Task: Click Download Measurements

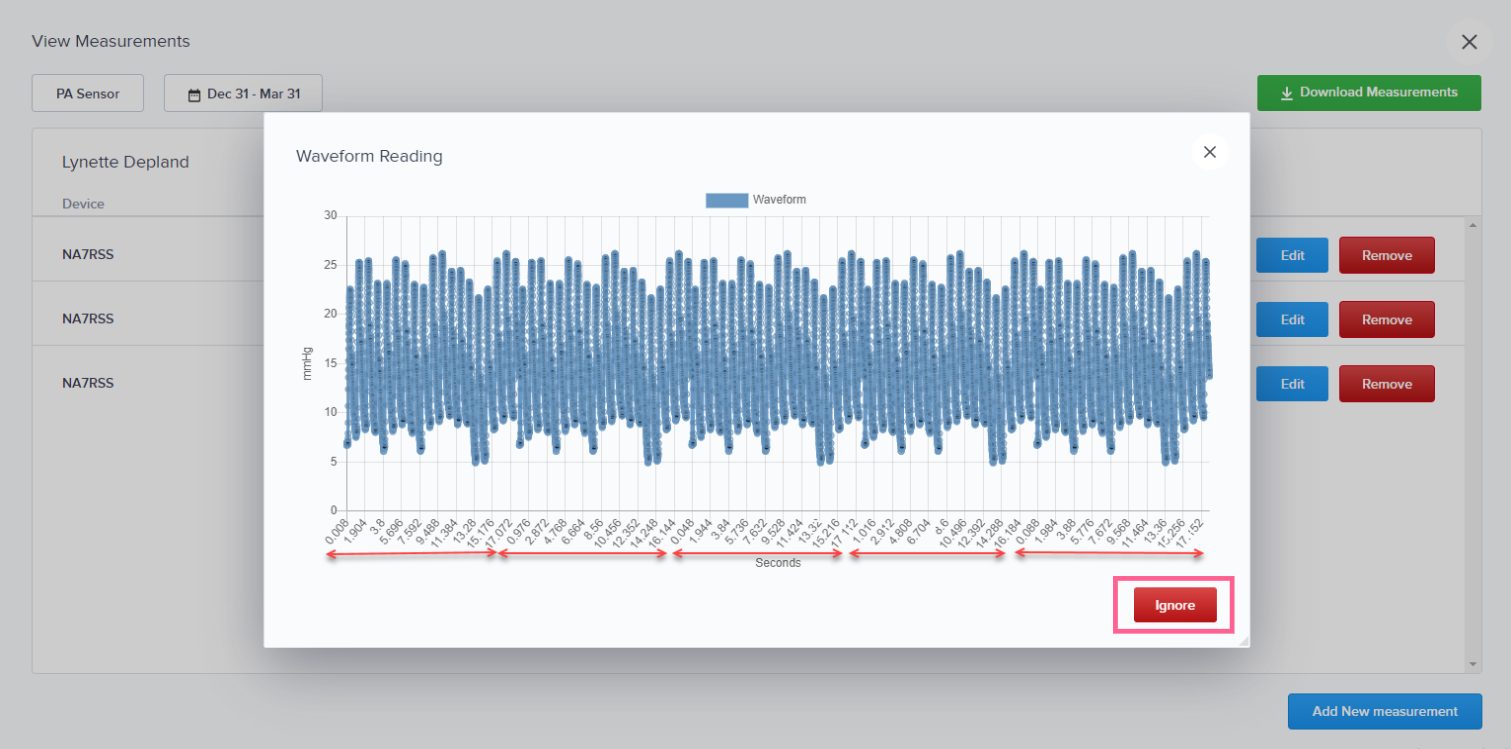Action: [x=1368, y=92]
